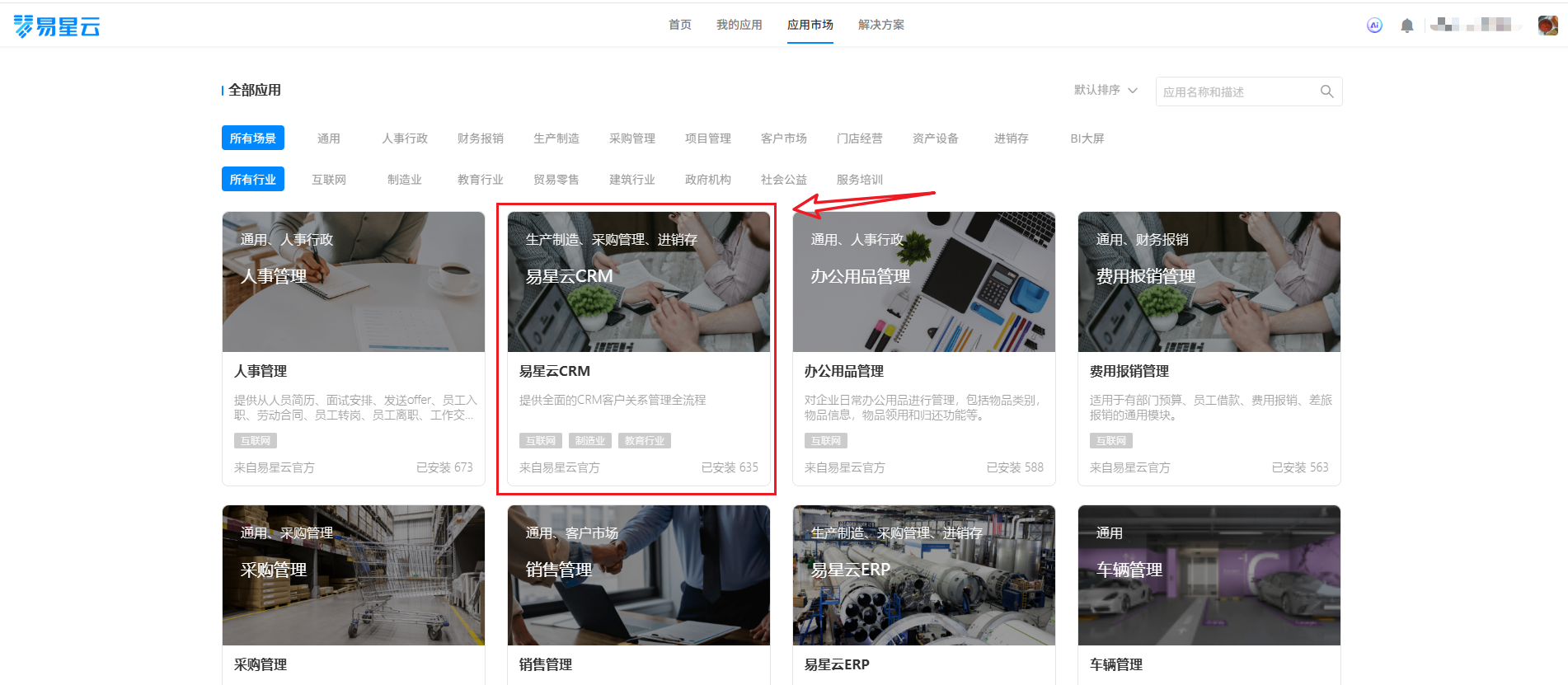Click the 教育行业 tag on 易星云CRM card
This screenshot has width=1568, height=685.
pyautogui.click(x=645, y=441)
